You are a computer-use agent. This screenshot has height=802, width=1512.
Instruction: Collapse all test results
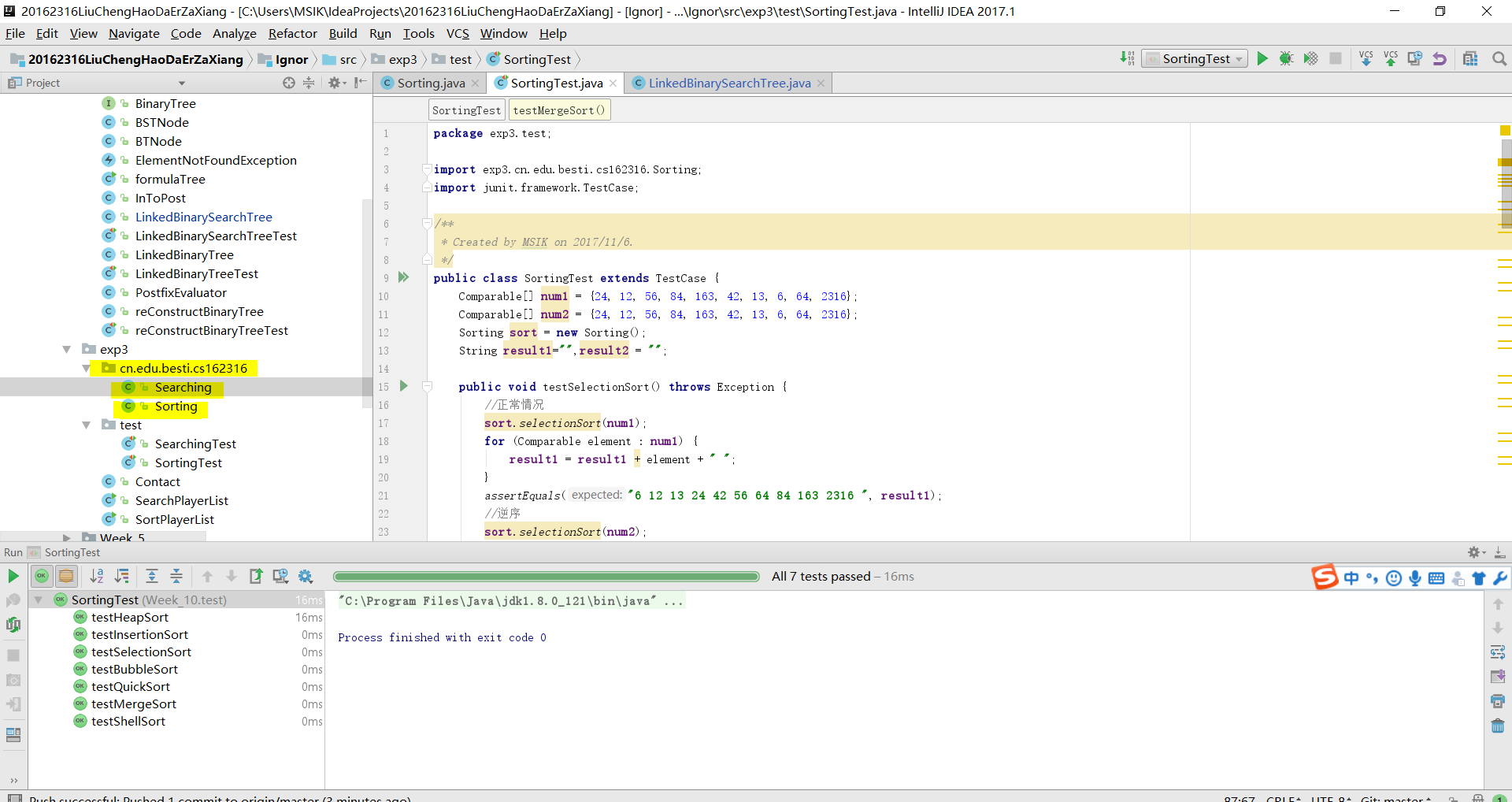(176, 576)
